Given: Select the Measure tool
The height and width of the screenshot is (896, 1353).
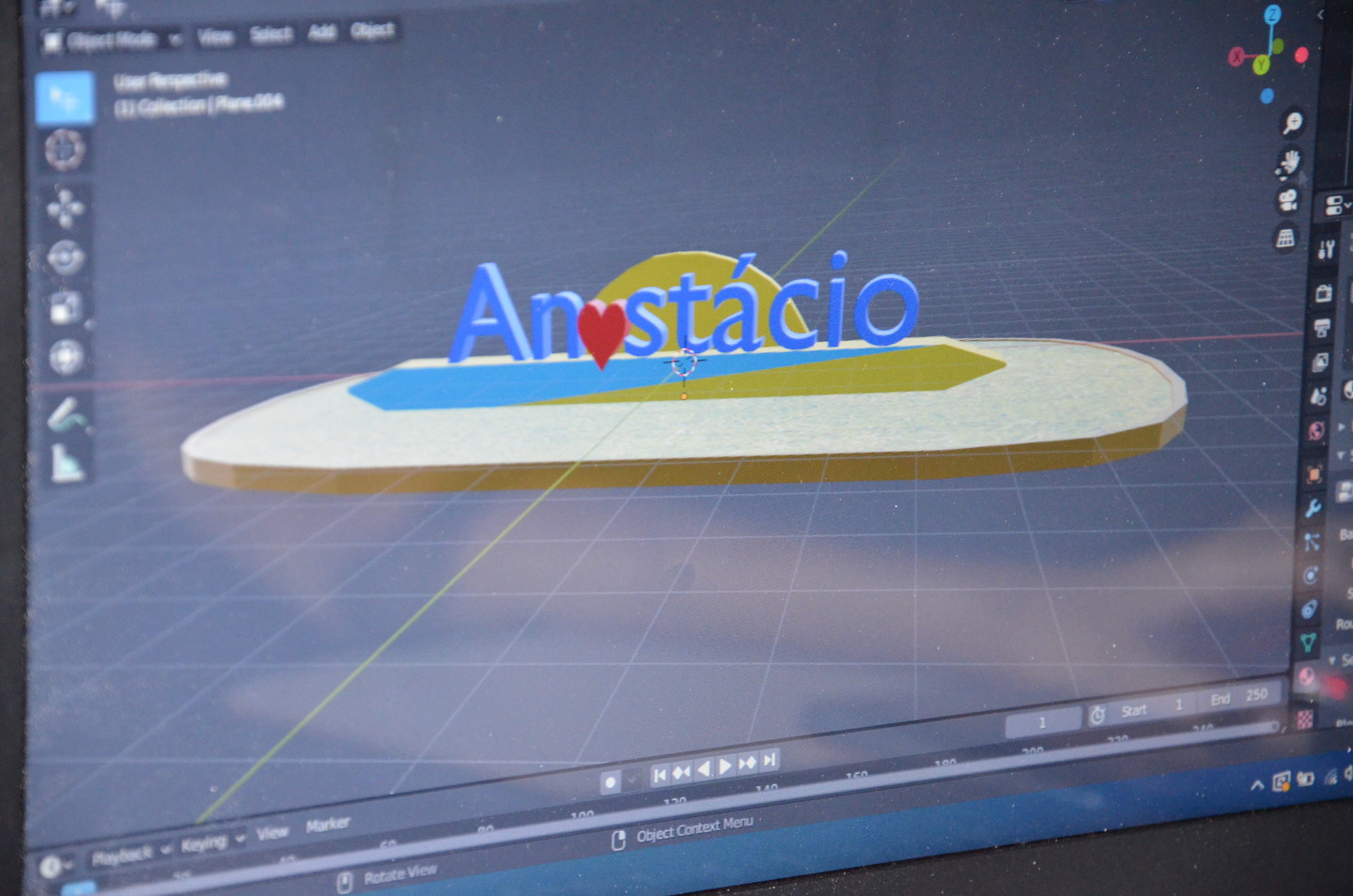Looking at the screenshot, I should 69,461.
